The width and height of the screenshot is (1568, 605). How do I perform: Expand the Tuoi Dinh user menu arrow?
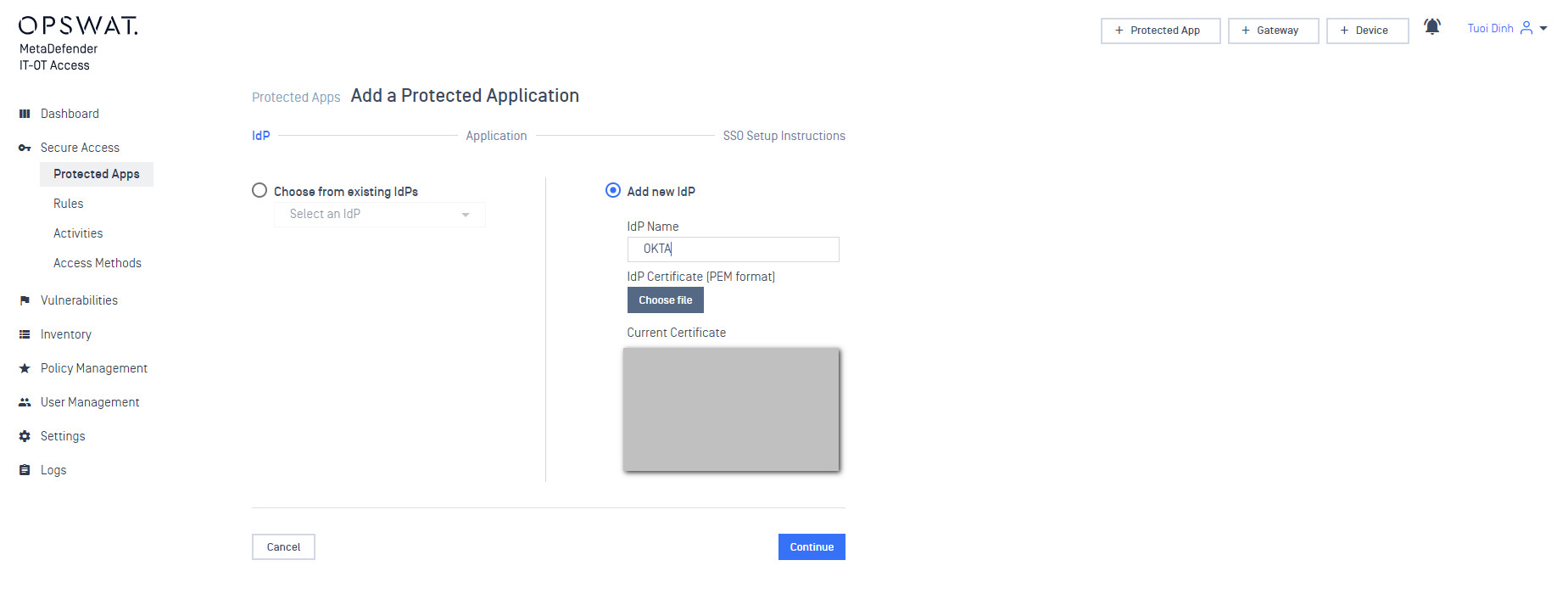click(x=1543, y=29)
